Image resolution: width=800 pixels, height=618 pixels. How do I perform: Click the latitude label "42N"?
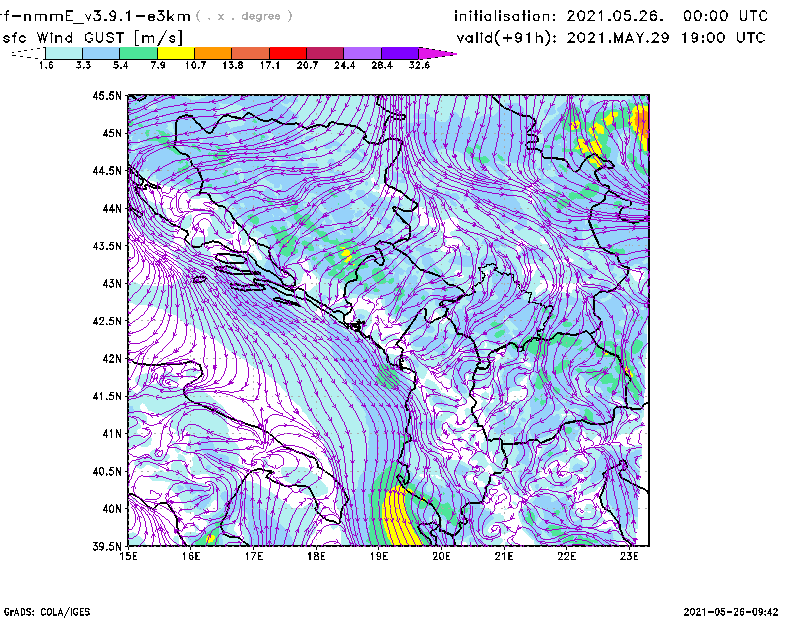click(112, 359)
